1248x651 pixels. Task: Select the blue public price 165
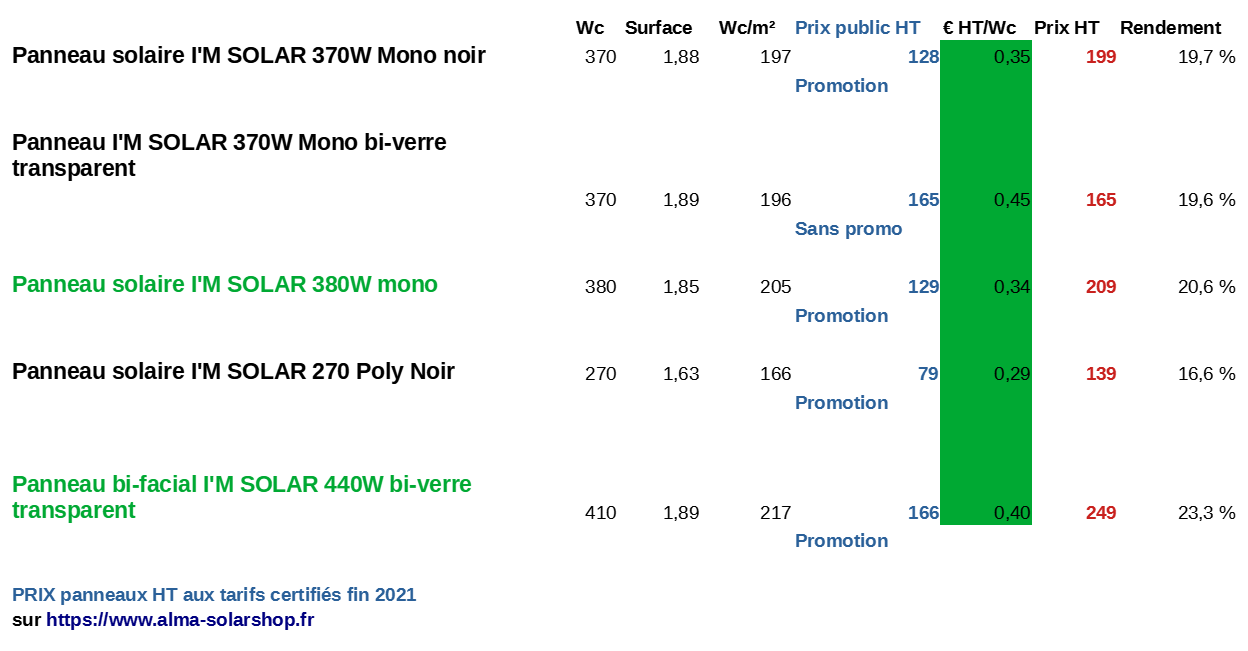tap(923, 200)
